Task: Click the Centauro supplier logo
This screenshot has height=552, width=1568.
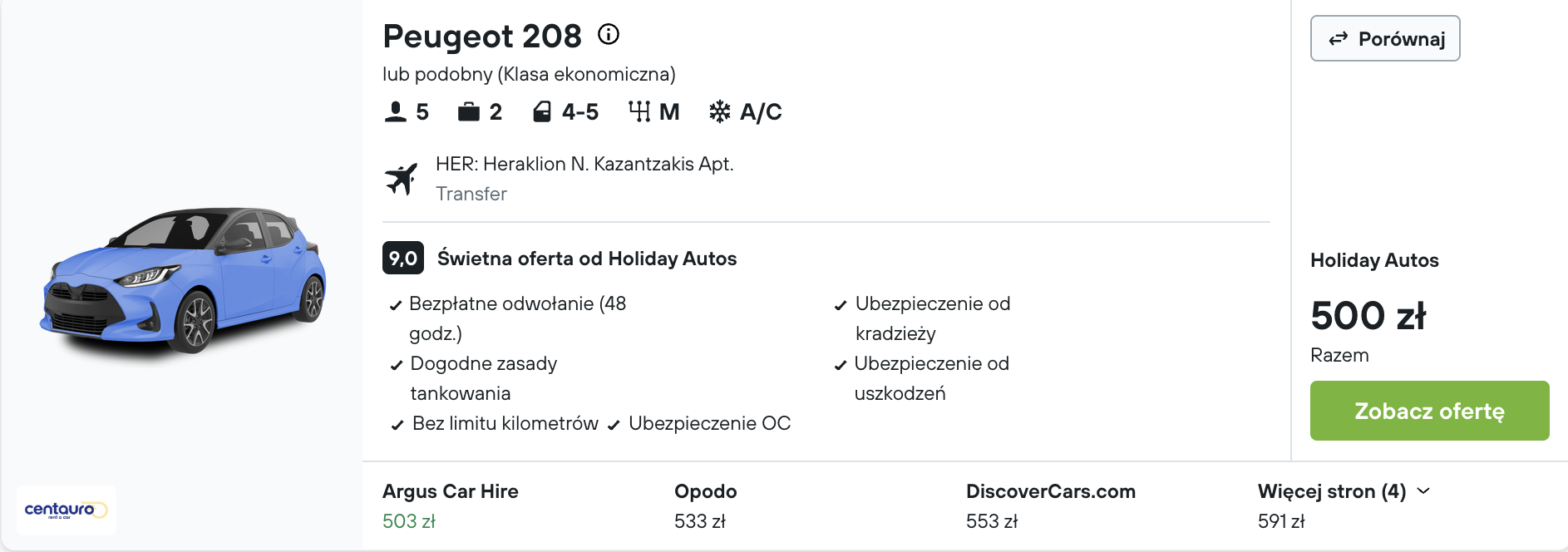Action: [66, 510]
